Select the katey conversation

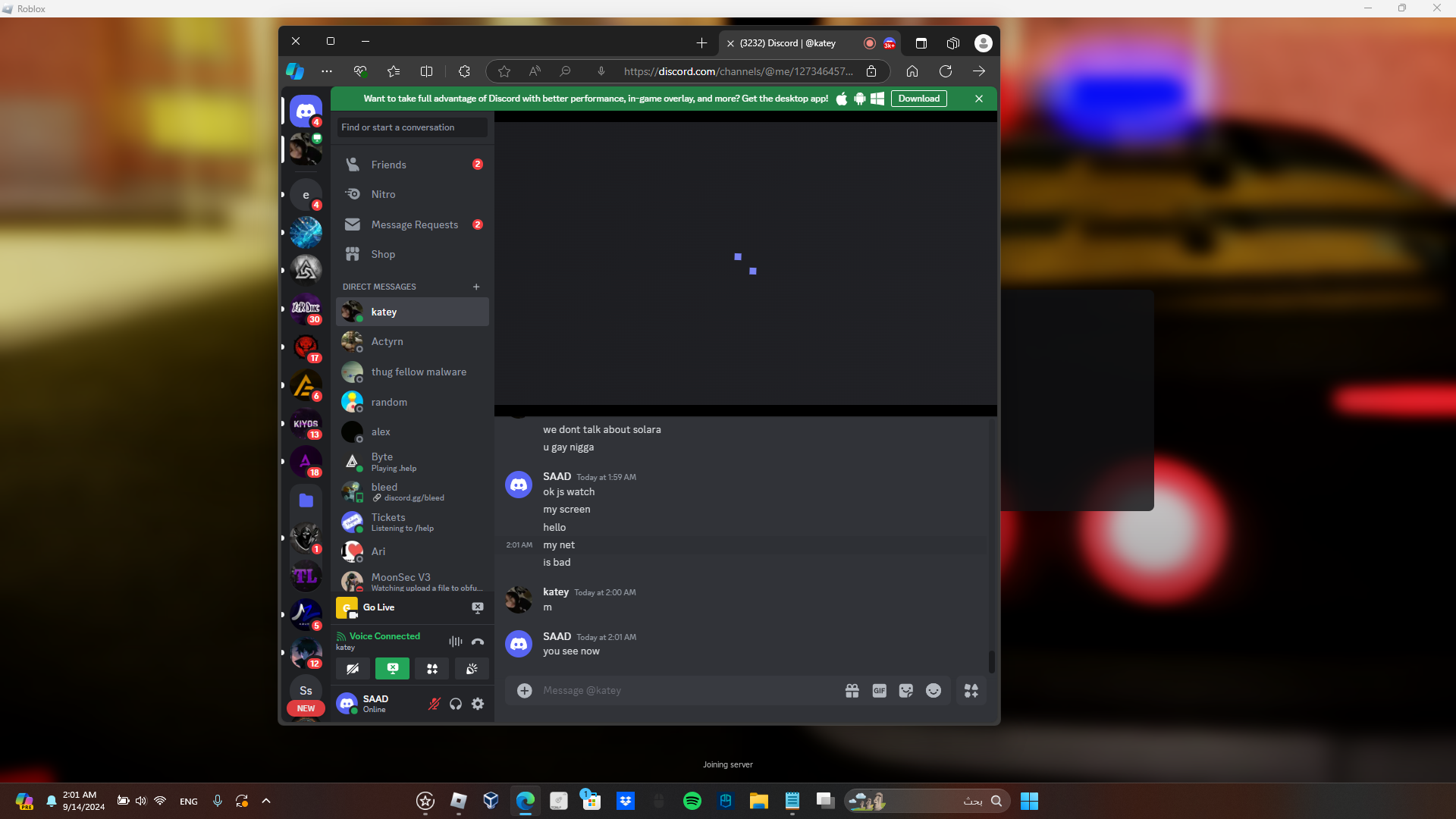point(413,312)
